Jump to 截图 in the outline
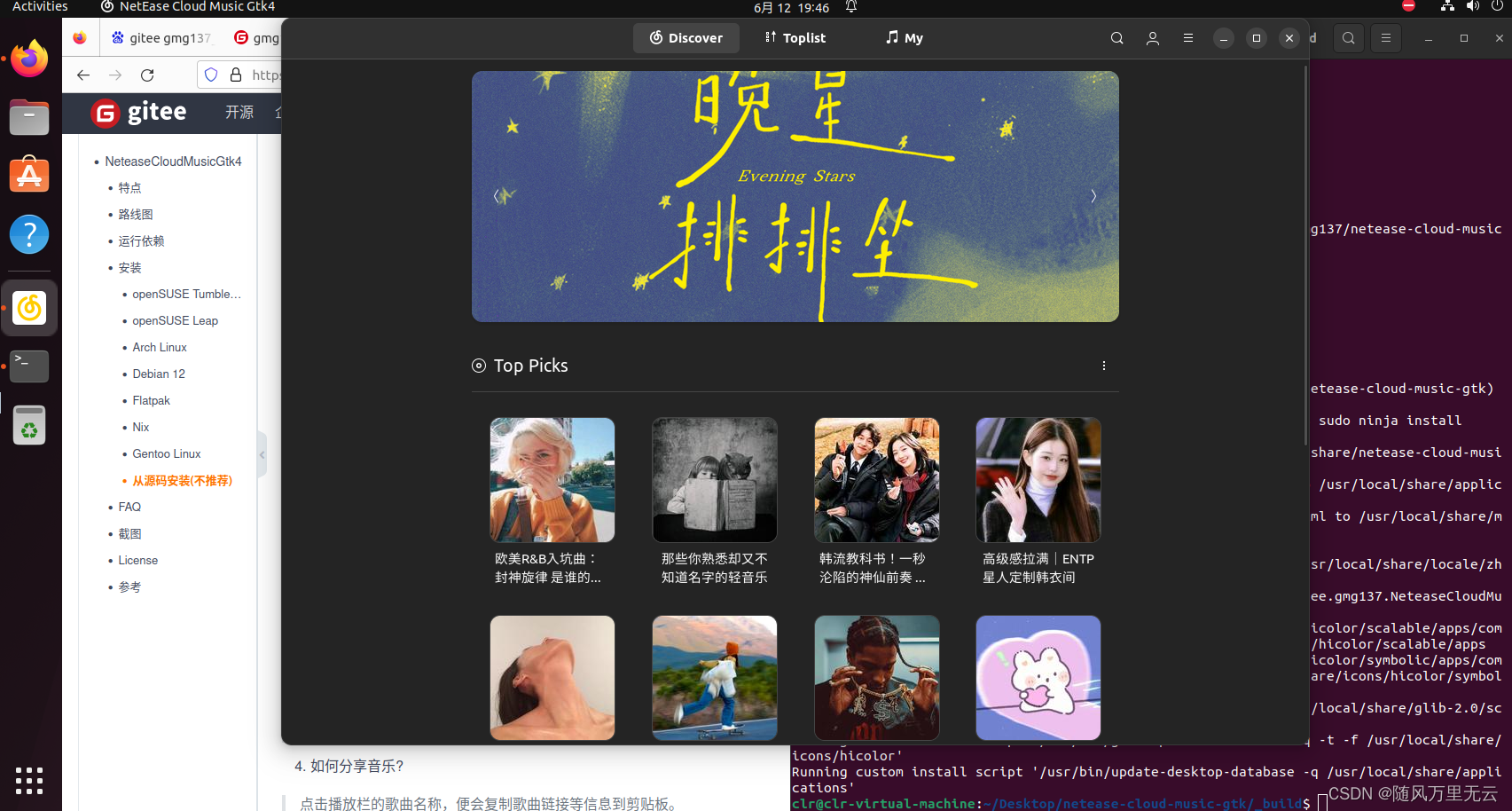 [x=130, y=534]
